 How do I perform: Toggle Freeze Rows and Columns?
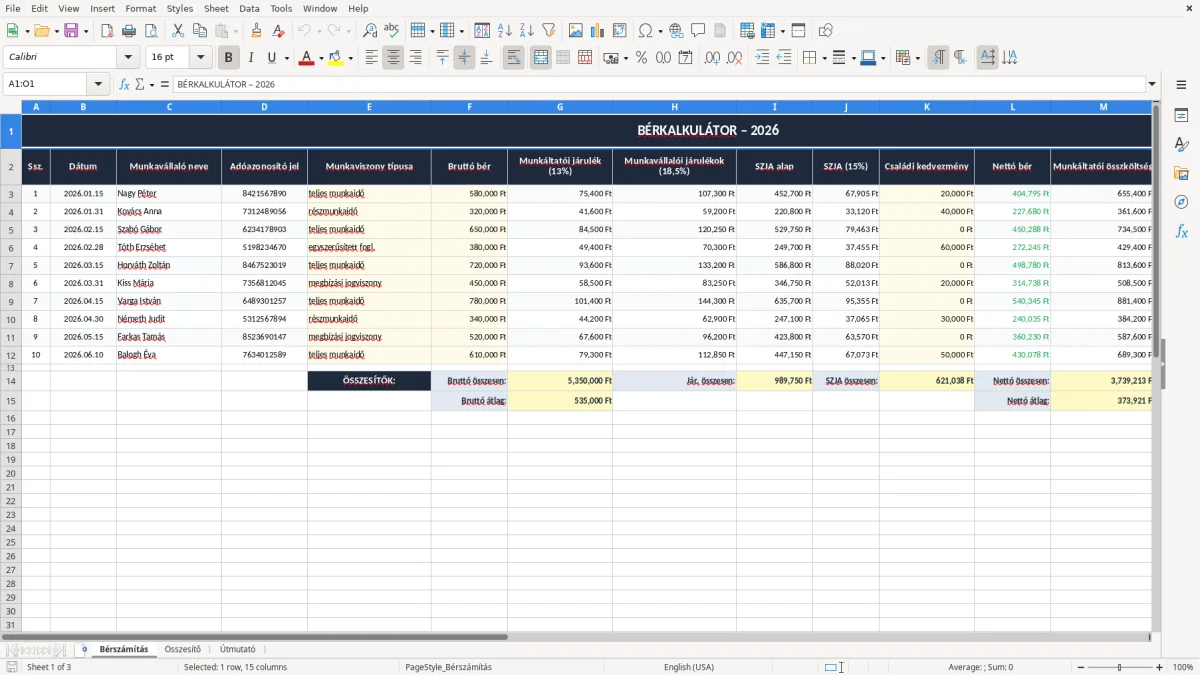click(767, 31)
